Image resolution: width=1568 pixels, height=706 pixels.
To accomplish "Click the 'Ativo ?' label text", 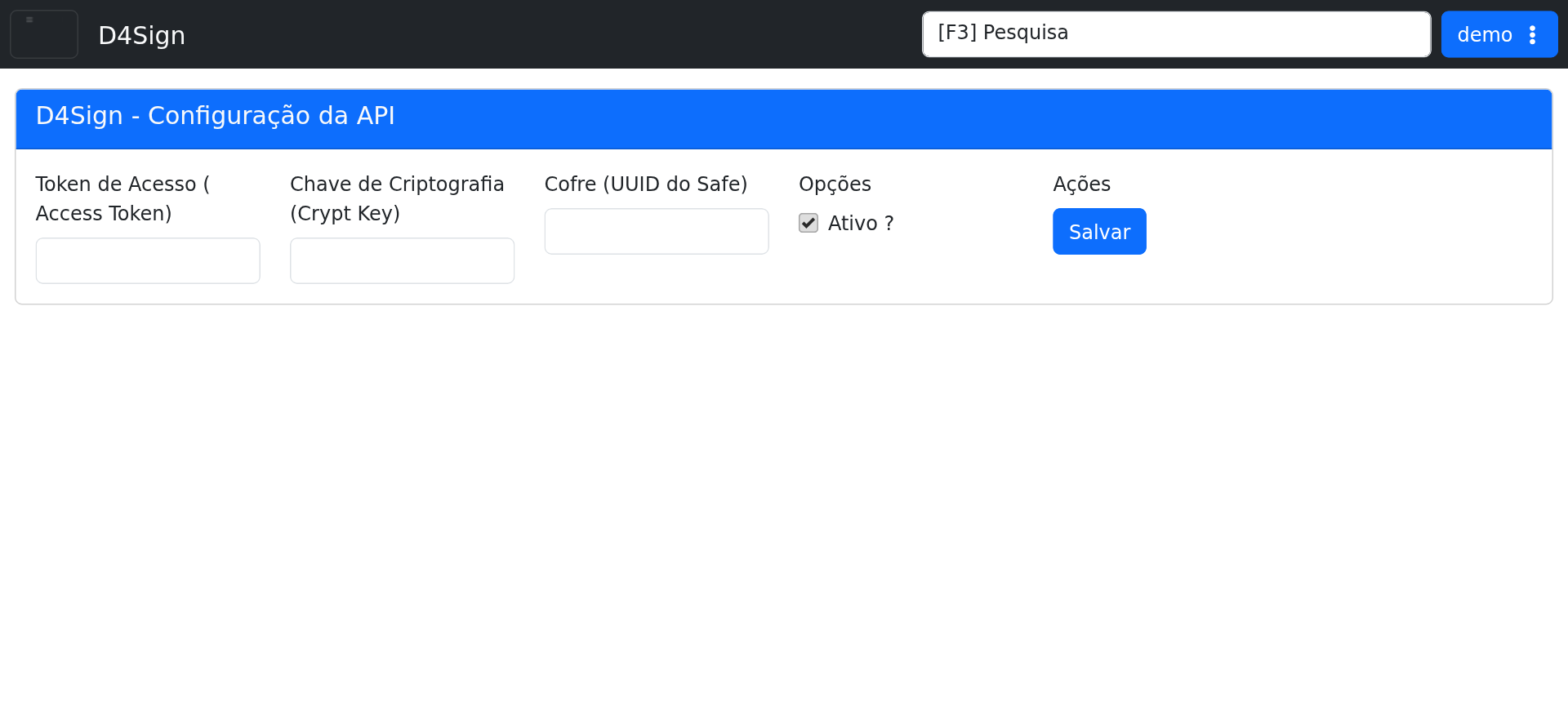I will 861,223.
